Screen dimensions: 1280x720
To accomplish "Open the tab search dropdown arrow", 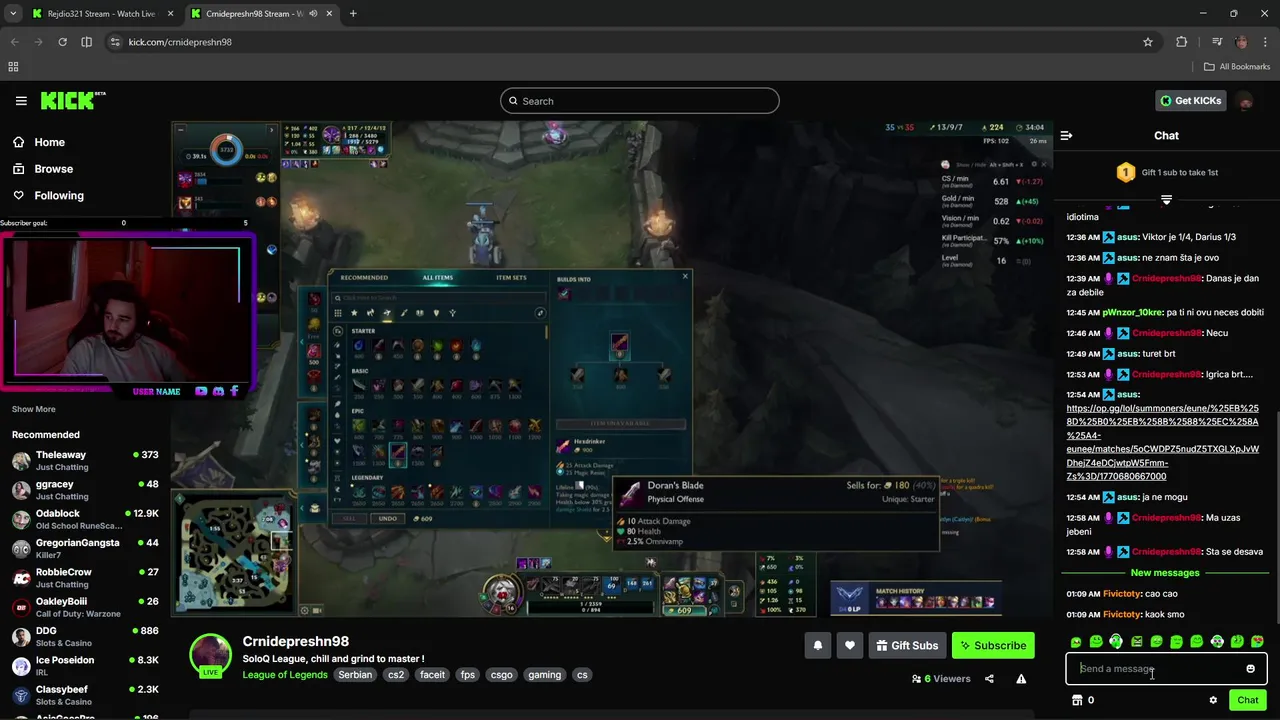I will tap(12, 14).
